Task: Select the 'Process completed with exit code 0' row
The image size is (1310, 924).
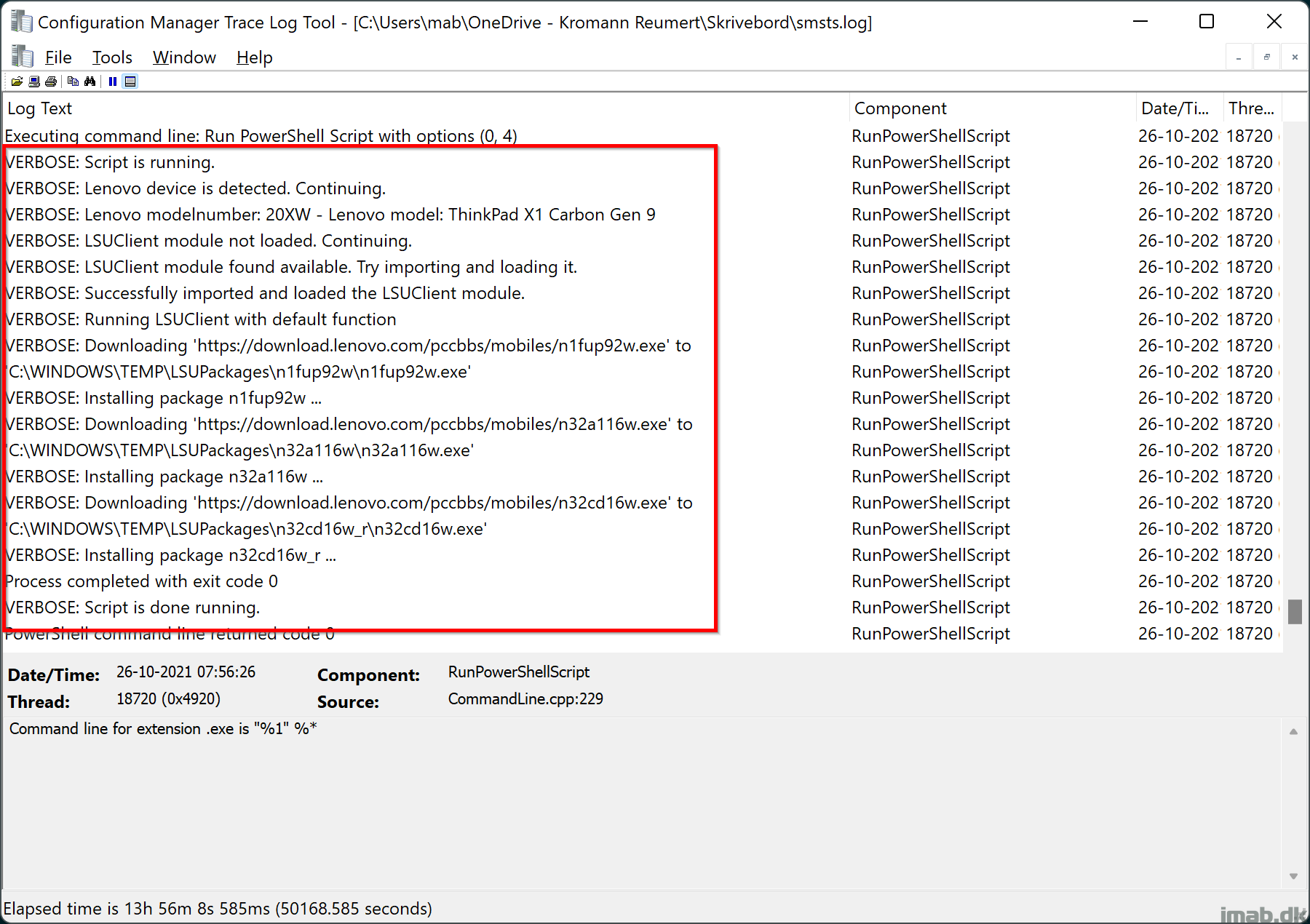Action: point(642,581)
